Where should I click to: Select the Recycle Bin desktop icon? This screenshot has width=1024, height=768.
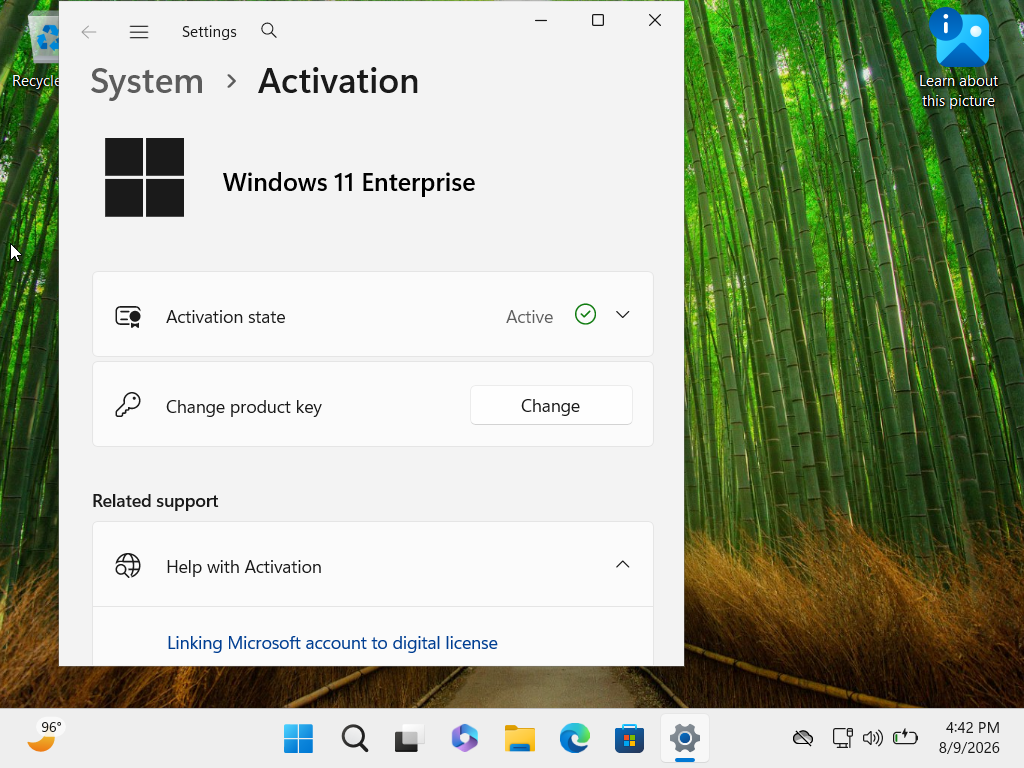36,51
